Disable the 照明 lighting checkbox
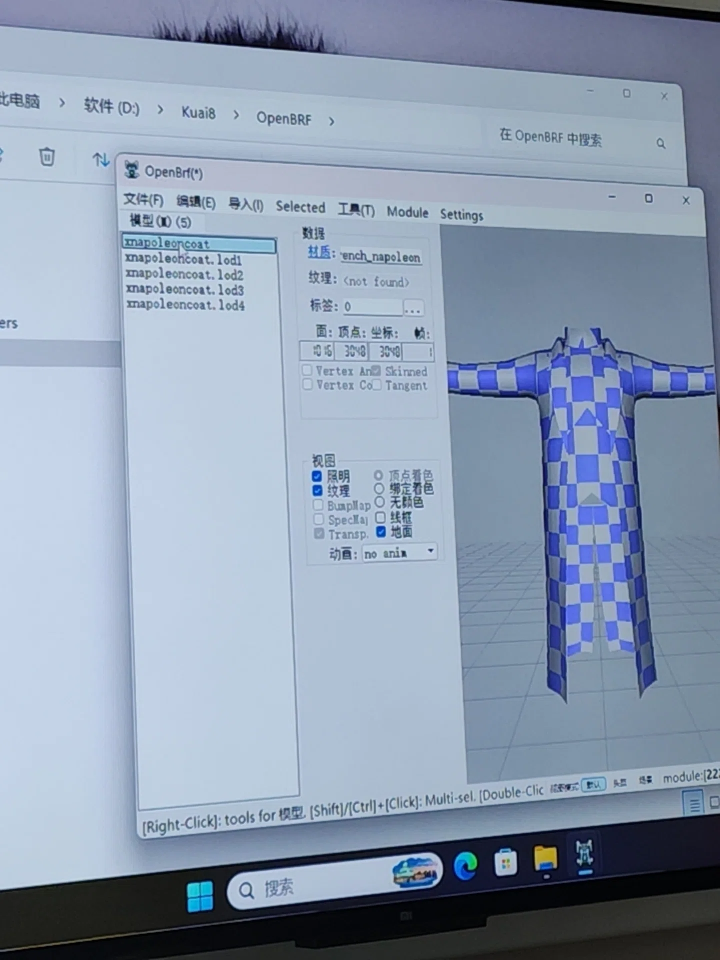Screen dimensions: 720x960 pos(317,476)
